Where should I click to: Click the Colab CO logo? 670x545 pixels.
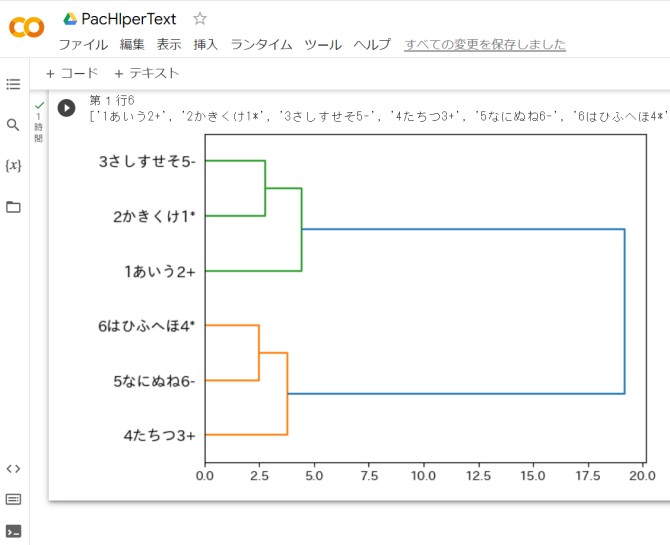[26, 28]
